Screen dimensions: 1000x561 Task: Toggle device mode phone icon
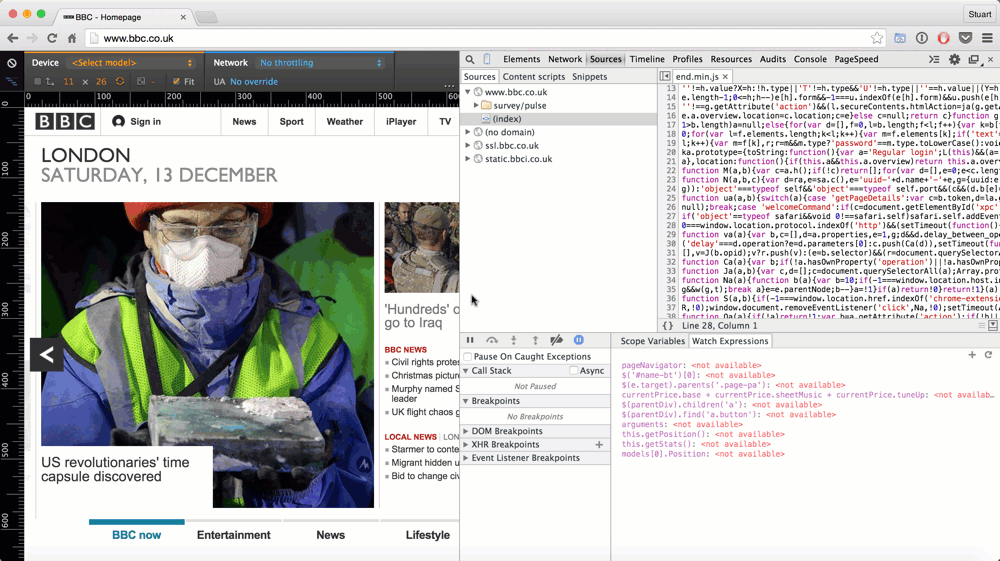[x=487, y=60]
